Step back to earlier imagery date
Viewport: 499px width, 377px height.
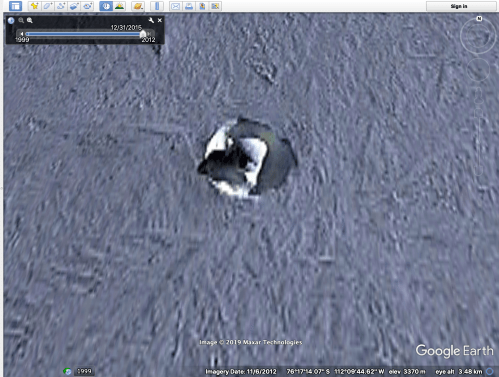[x=22, y=34]
